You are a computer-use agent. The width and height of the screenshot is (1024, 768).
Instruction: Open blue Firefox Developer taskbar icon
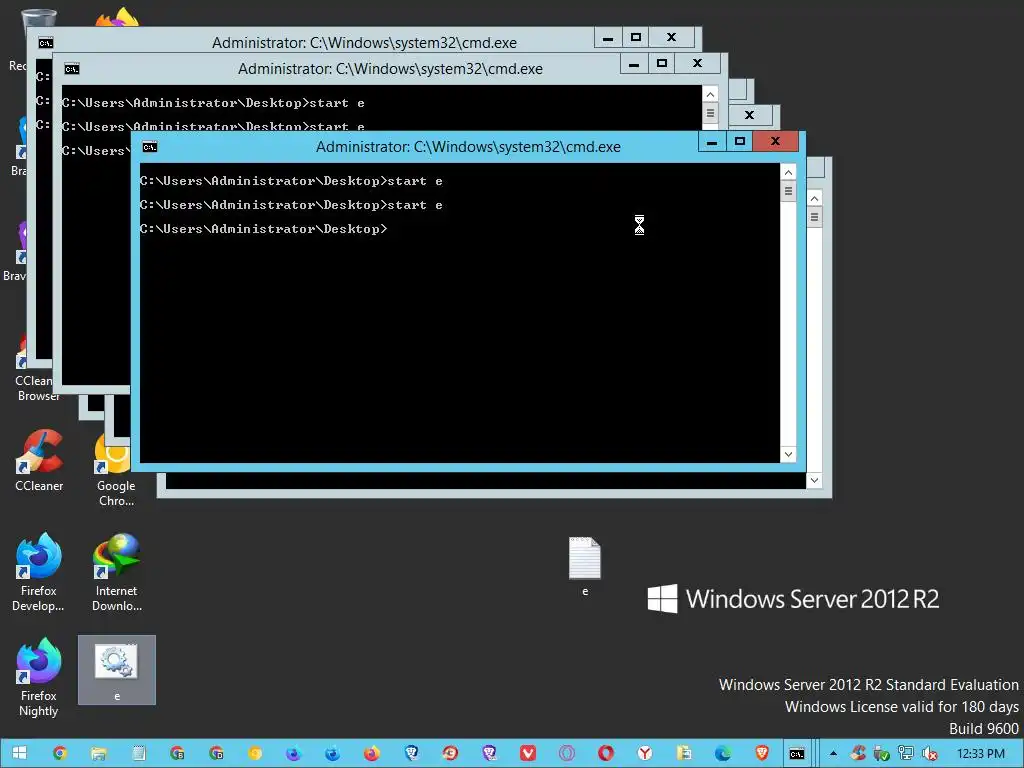click(332, 754)
